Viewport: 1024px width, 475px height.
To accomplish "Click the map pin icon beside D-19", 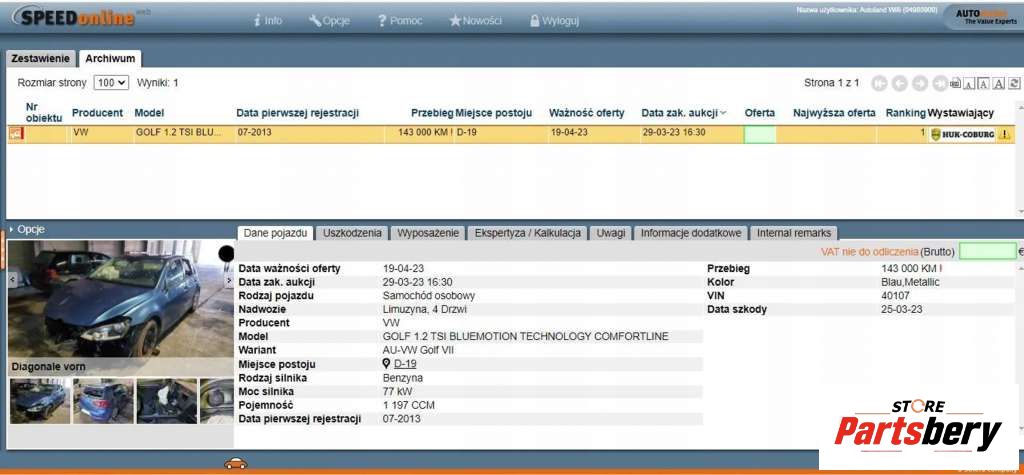I will click(x=386, y=364).
